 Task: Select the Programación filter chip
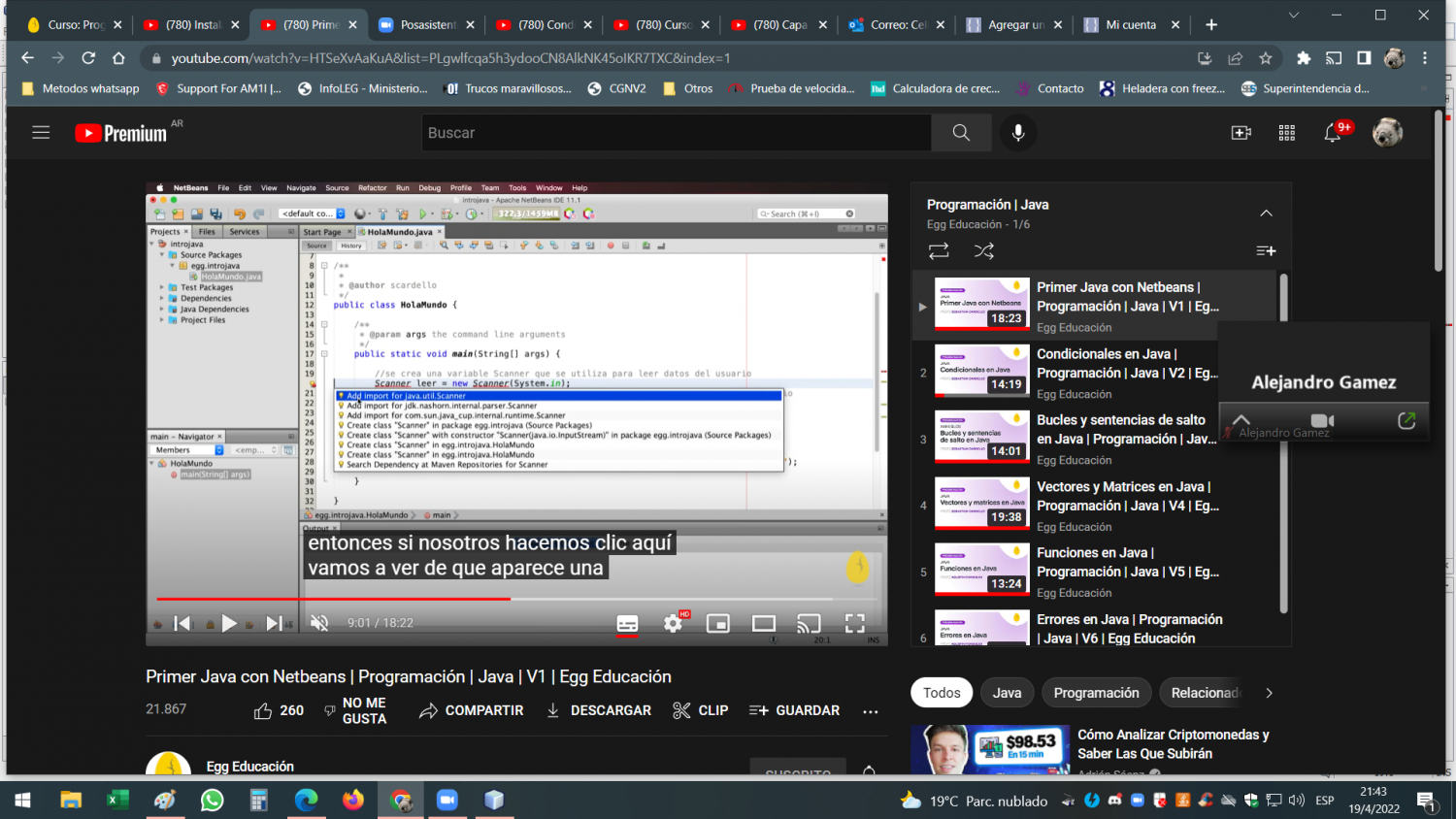tap(1097, 693)
